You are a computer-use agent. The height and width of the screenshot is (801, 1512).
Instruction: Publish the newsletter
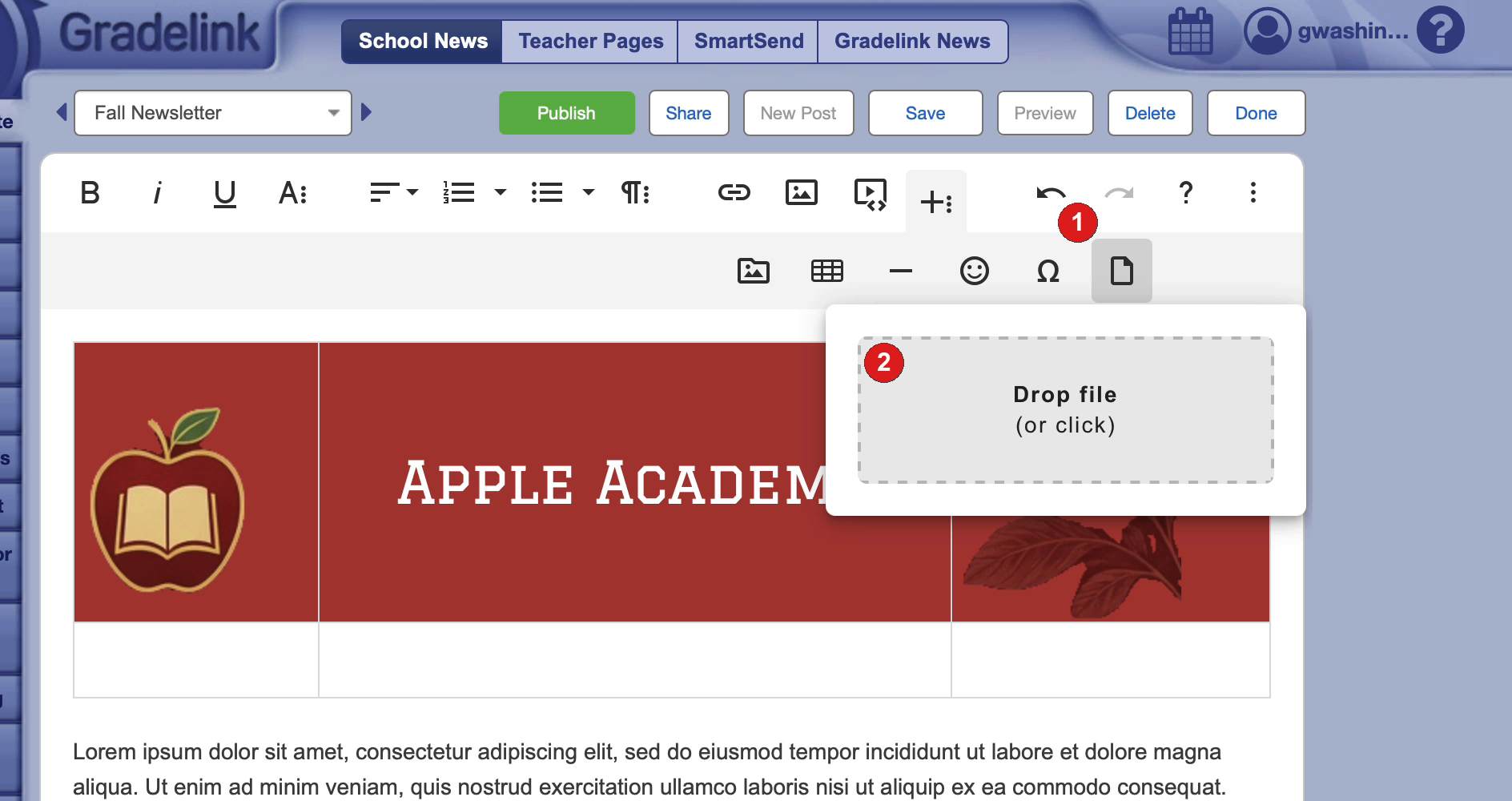(x=566, y=113)
